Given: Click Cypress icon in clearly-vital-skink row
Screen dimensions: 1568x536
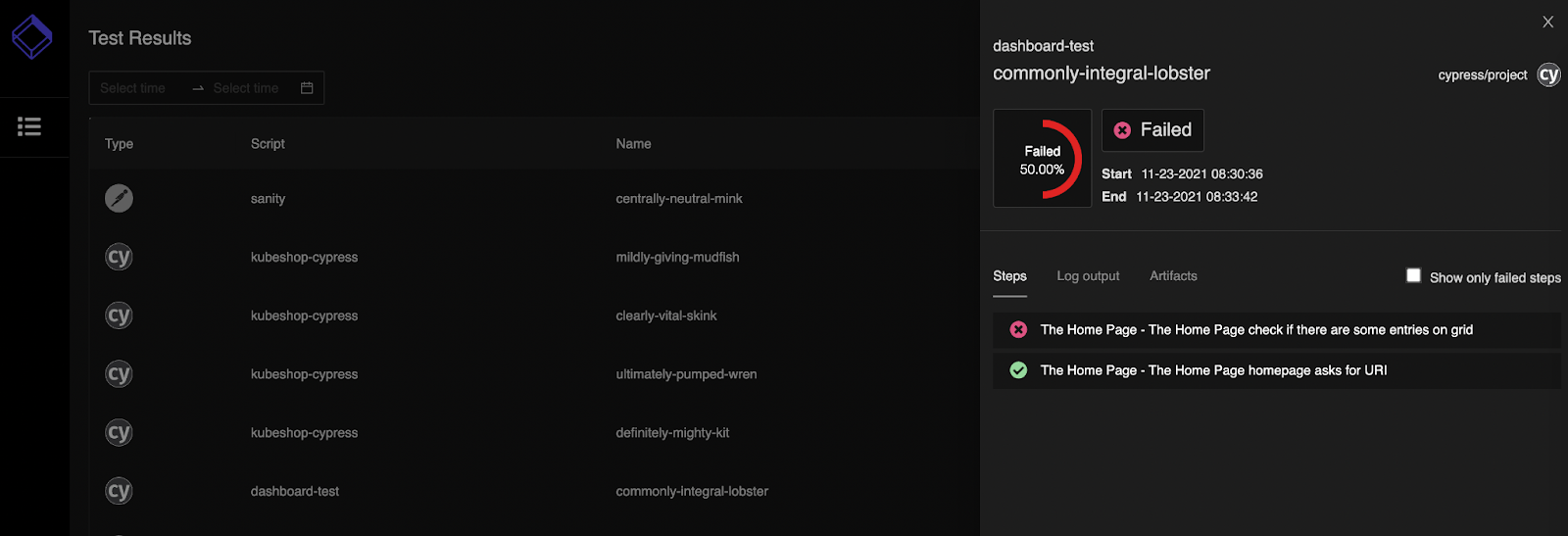Looking at the screenshot, I should (119, 316).
